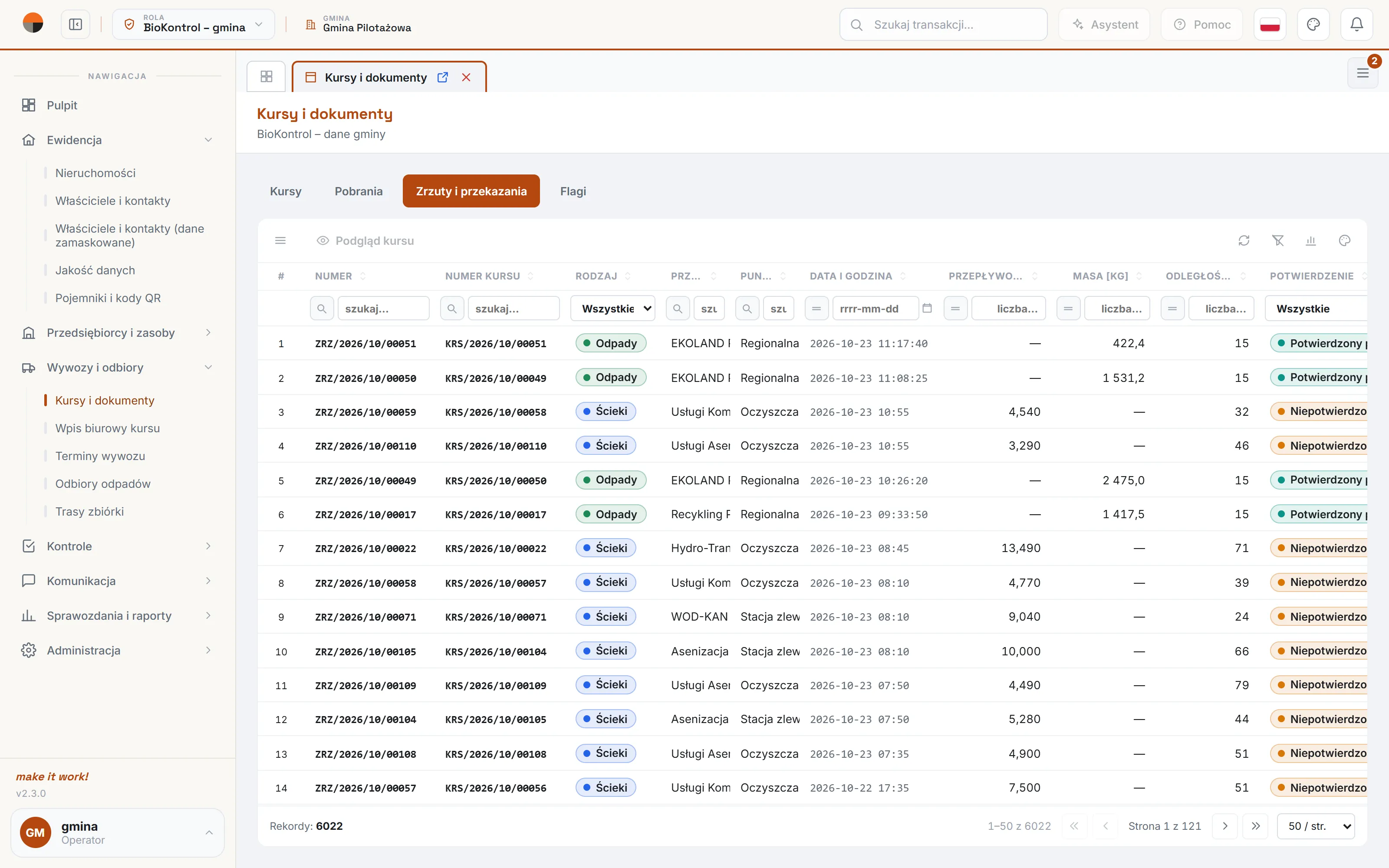Close the Kursy i dokumenty tab
1389x868 pixels.
click(x=466, y=78)
